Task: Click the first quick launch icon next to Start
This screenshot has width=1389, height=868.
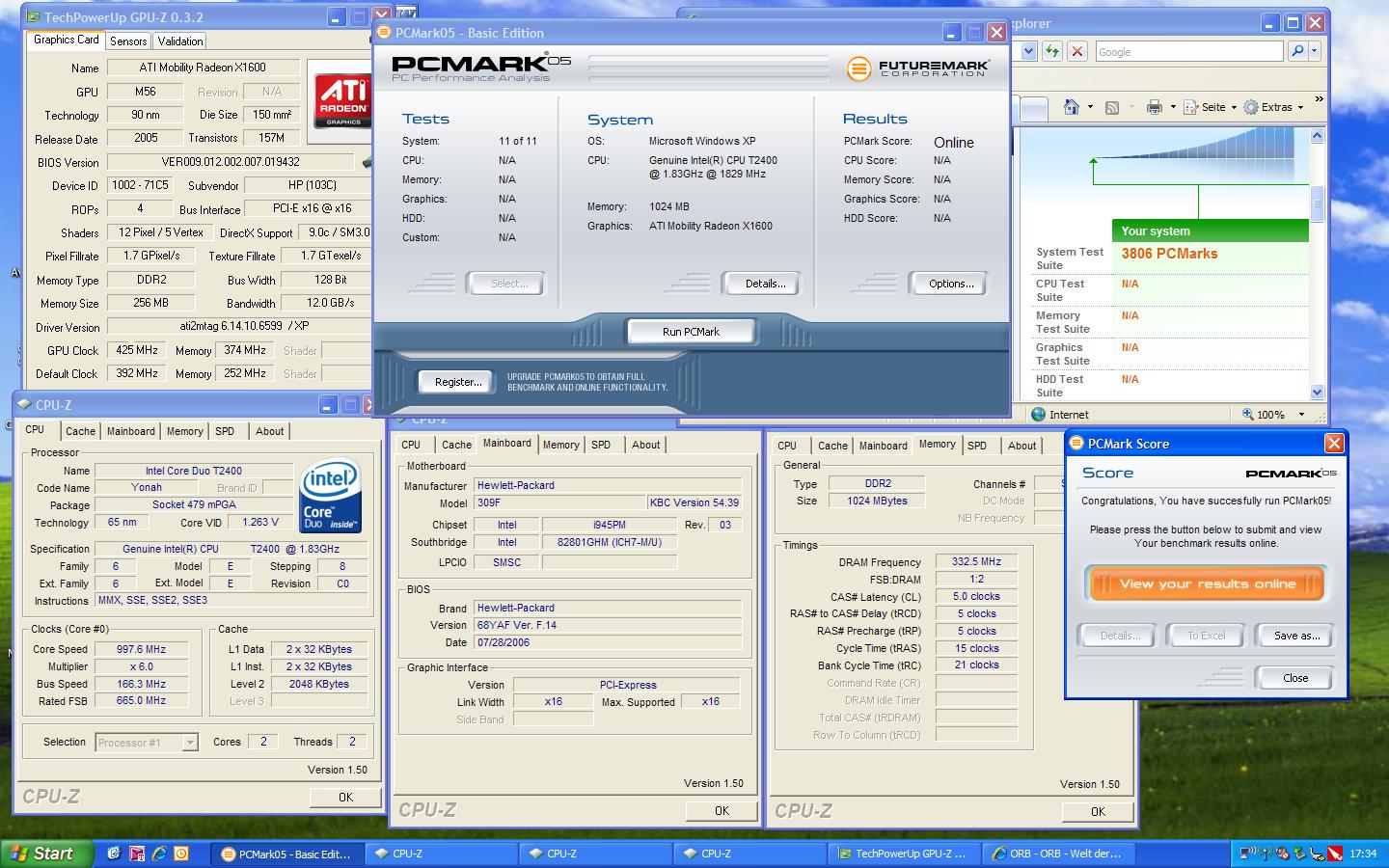Action: coord(114,854)
